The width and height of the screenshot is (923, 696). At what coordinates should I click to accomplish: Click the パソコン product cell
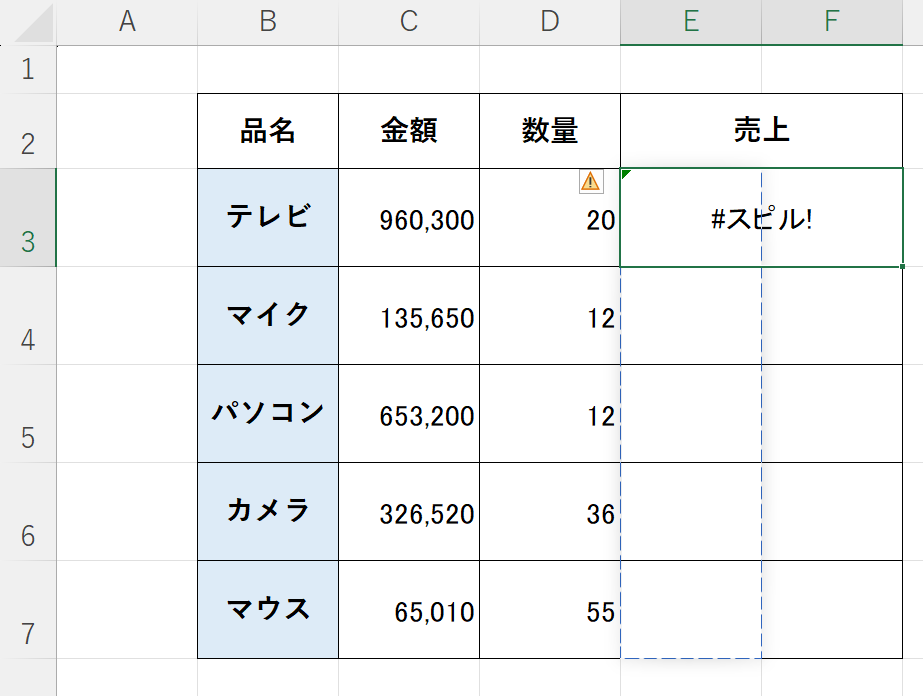268,414
